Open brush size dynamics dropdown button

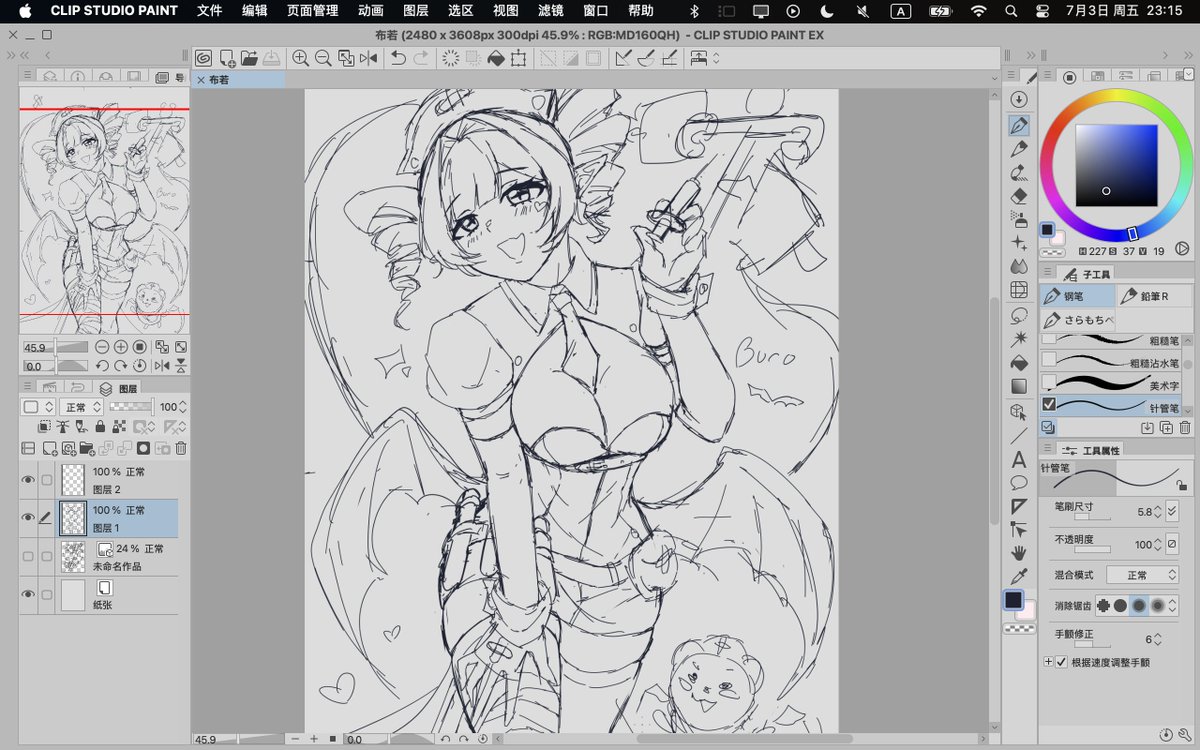coord(1172,511)
